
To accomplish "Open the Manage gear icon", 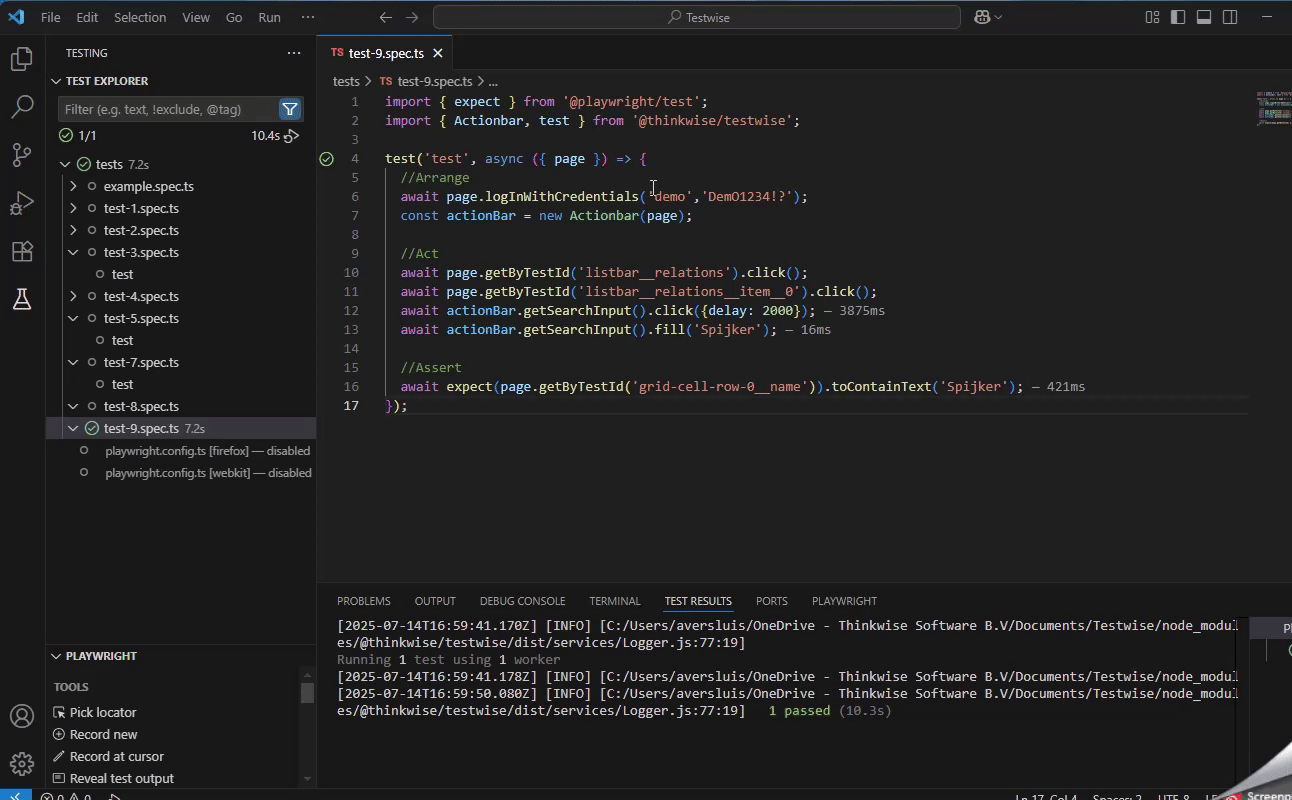I will tap(22, 764).
